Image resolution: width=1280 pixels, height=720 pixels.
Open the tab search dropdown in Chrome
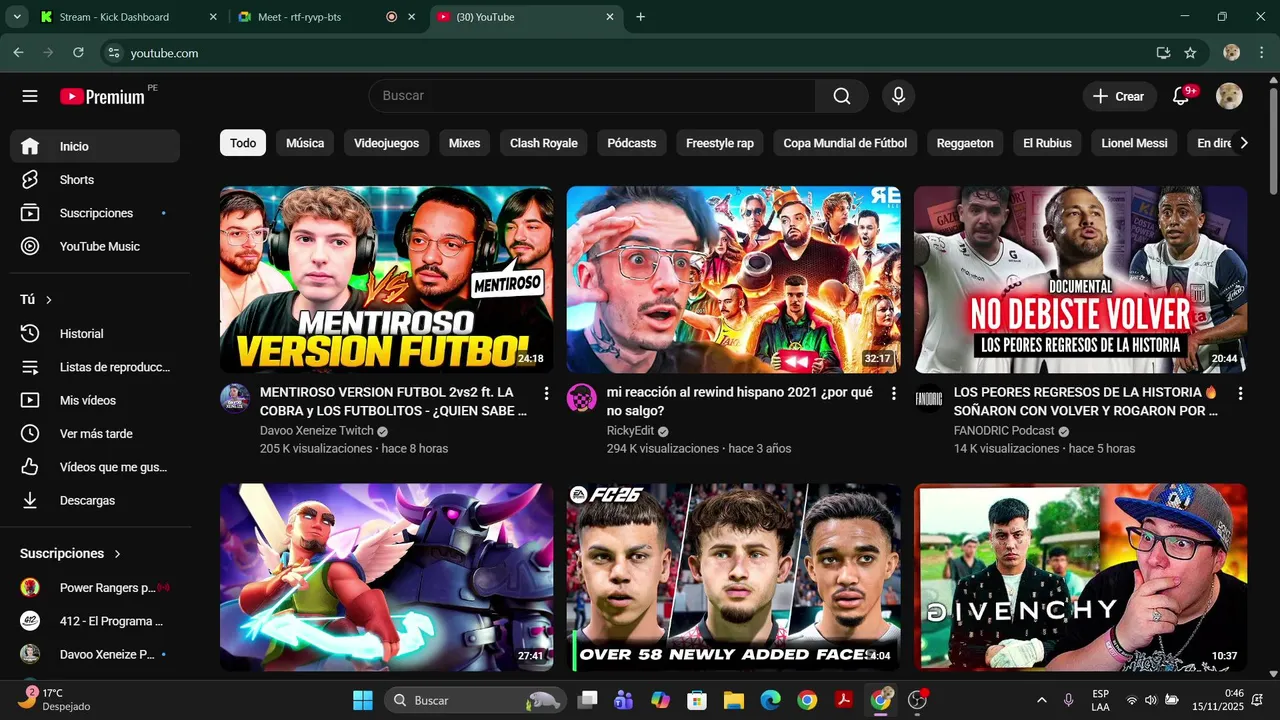tap(17, 17)
